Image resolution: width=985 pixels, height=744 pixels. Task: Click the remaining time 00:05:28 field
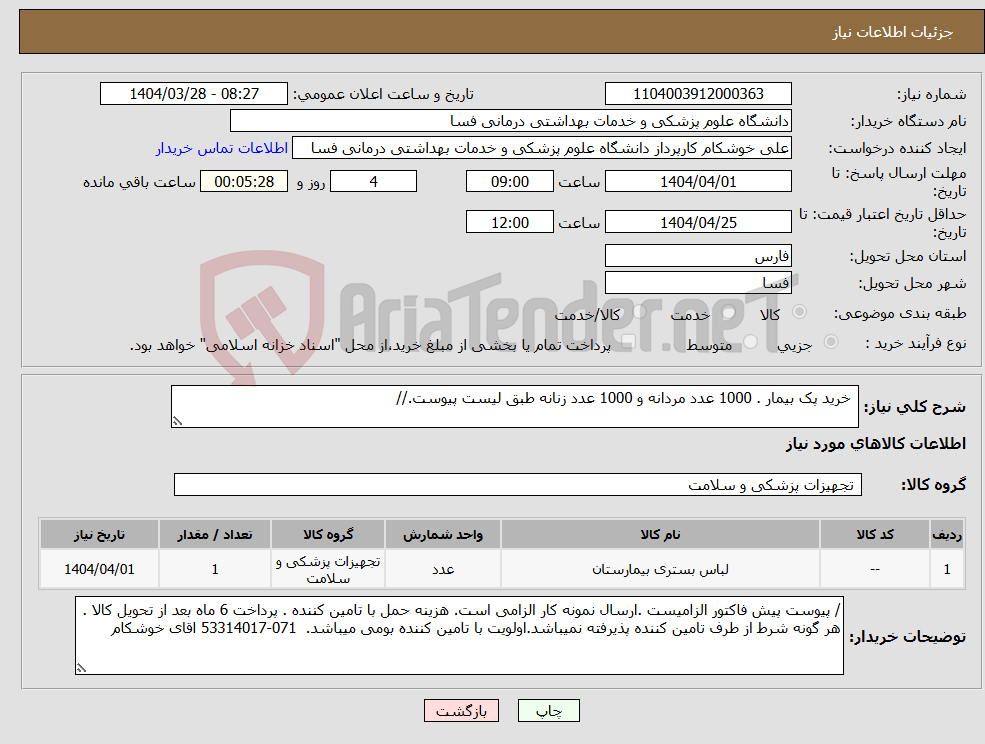244,182
